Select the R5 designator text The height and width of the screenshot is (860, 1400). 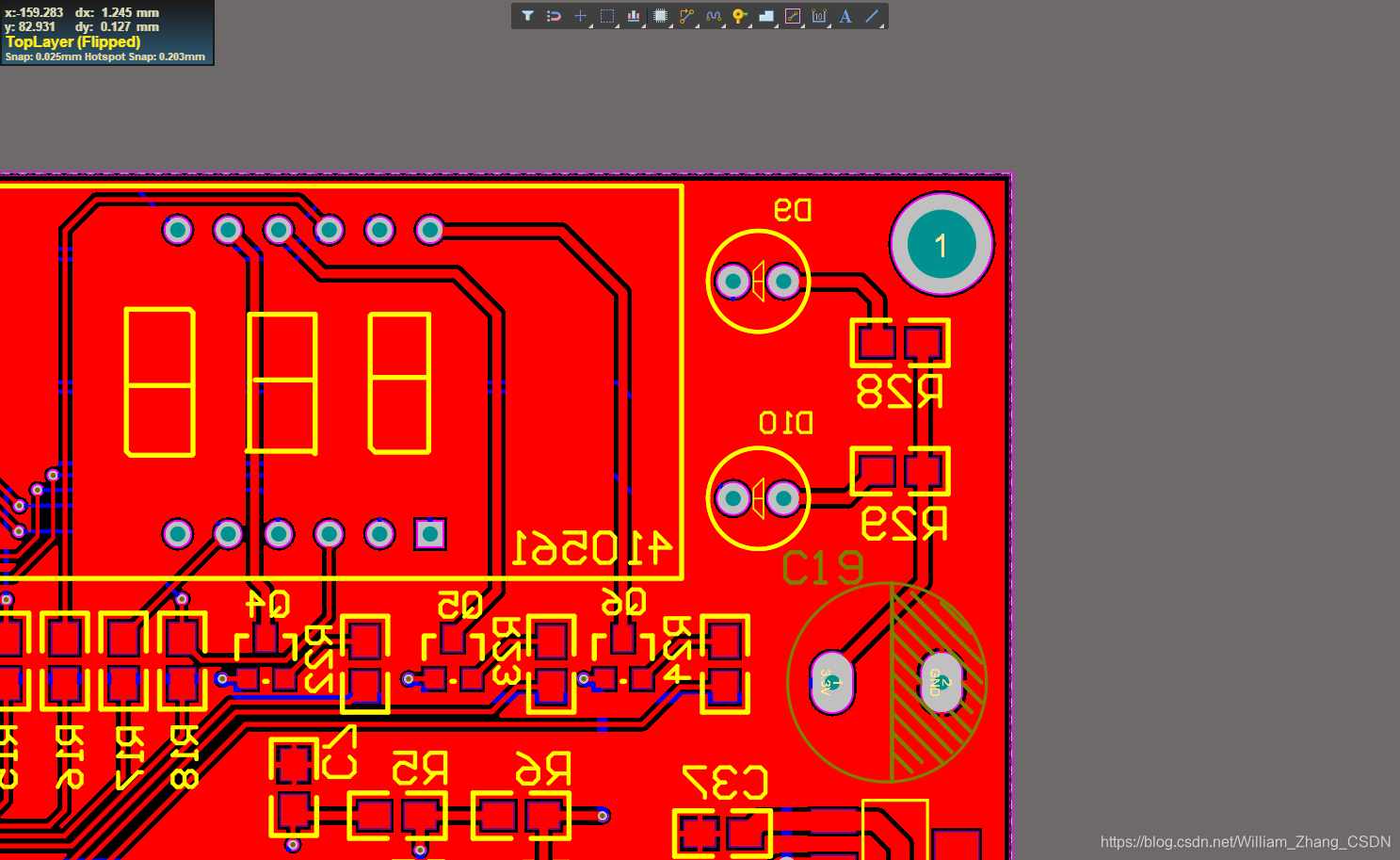coord(420,769)
